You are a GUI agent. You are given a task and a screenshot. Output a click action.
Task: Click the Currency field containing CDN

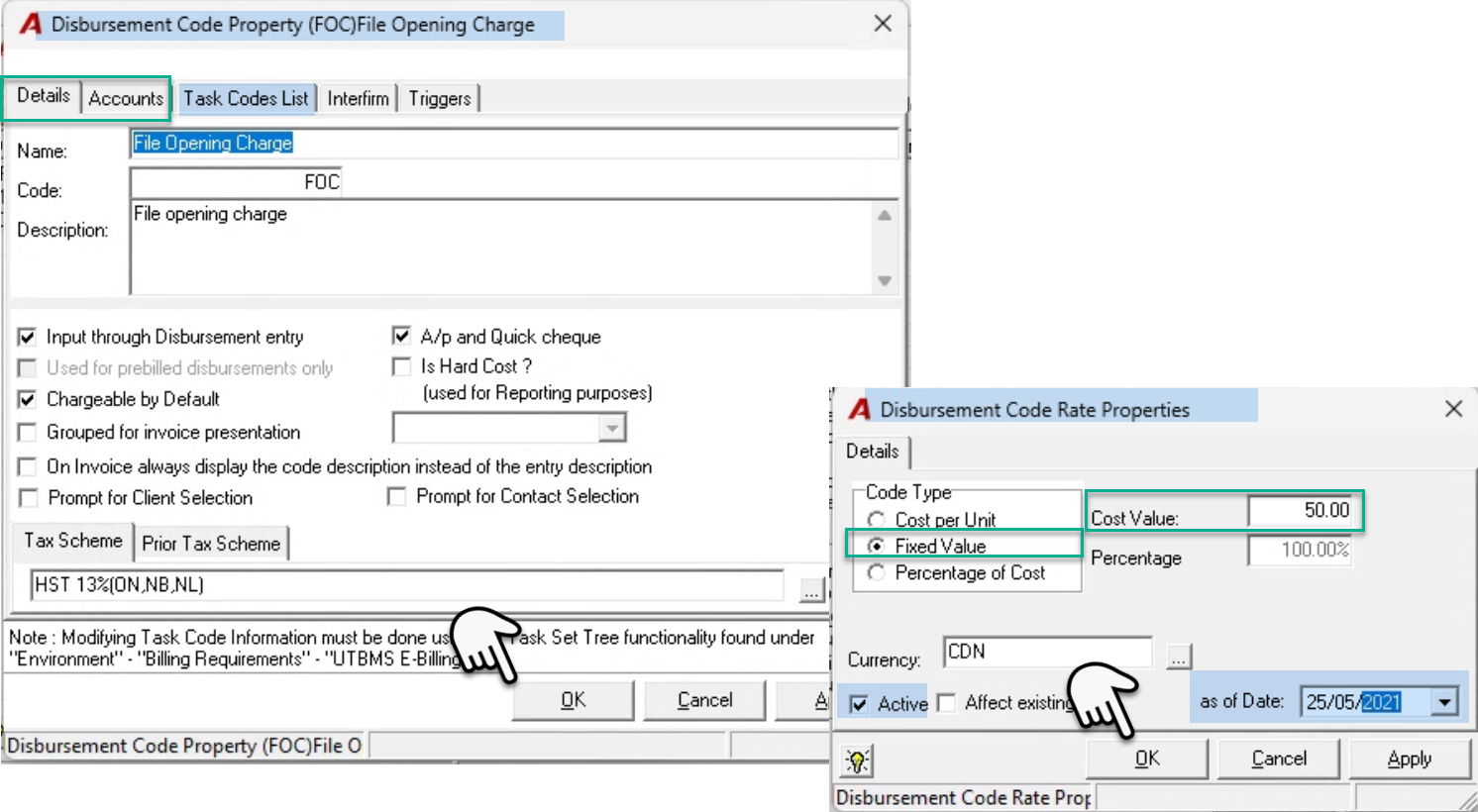click(x=1047, y=653)
